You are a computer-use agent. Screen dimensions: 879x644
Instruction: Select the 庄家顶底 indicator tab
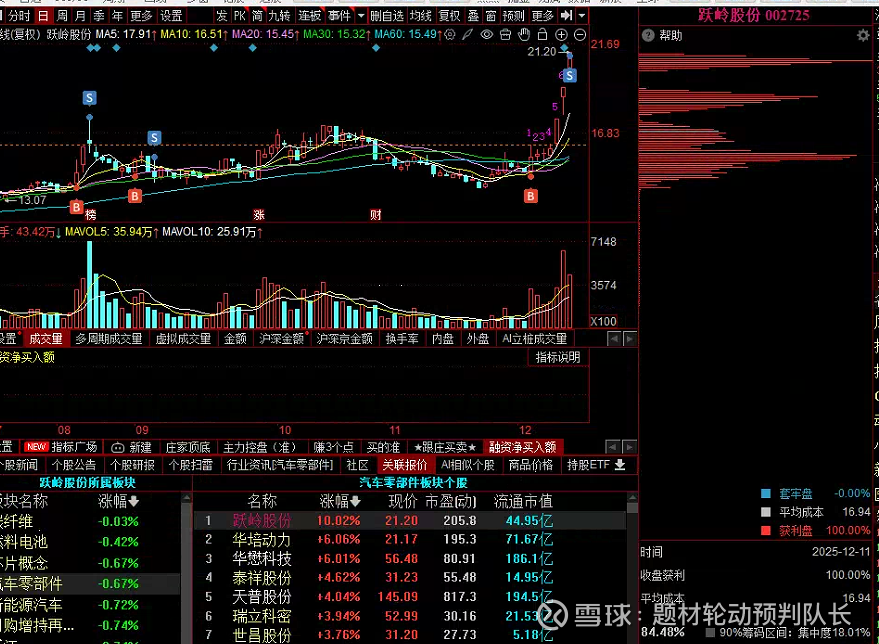coord(188,447)
